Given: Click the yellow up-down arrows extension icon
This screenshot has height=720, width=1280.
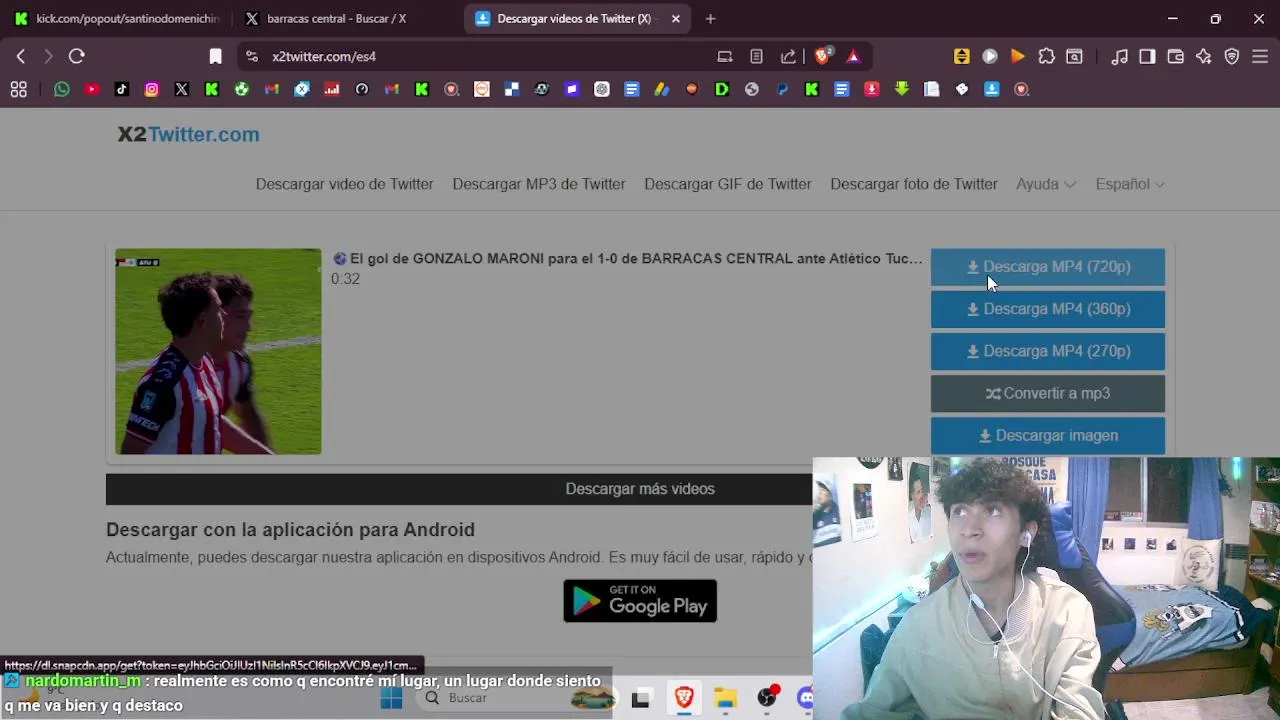Looking at the screenshot, I should (x=962, y=56).
